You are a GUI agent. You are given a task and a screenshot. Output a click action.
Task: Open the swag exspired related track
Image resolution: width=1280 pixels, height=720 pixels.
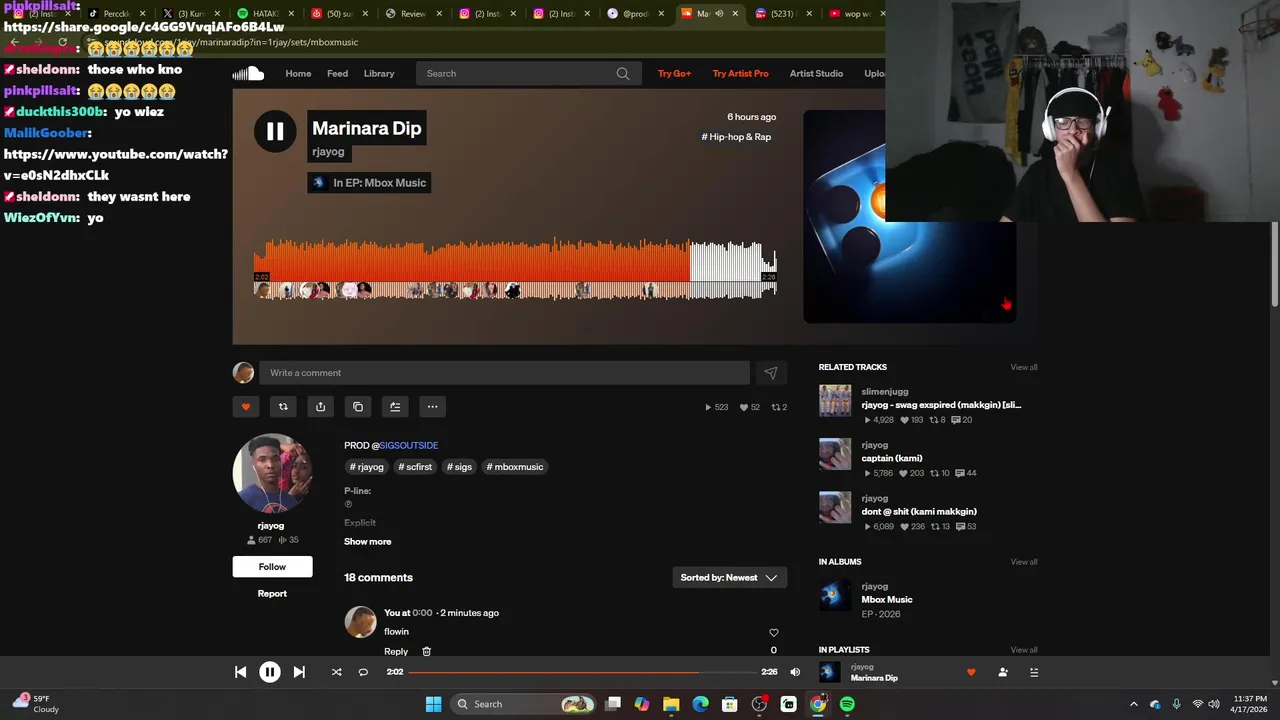tap(941, 405)
